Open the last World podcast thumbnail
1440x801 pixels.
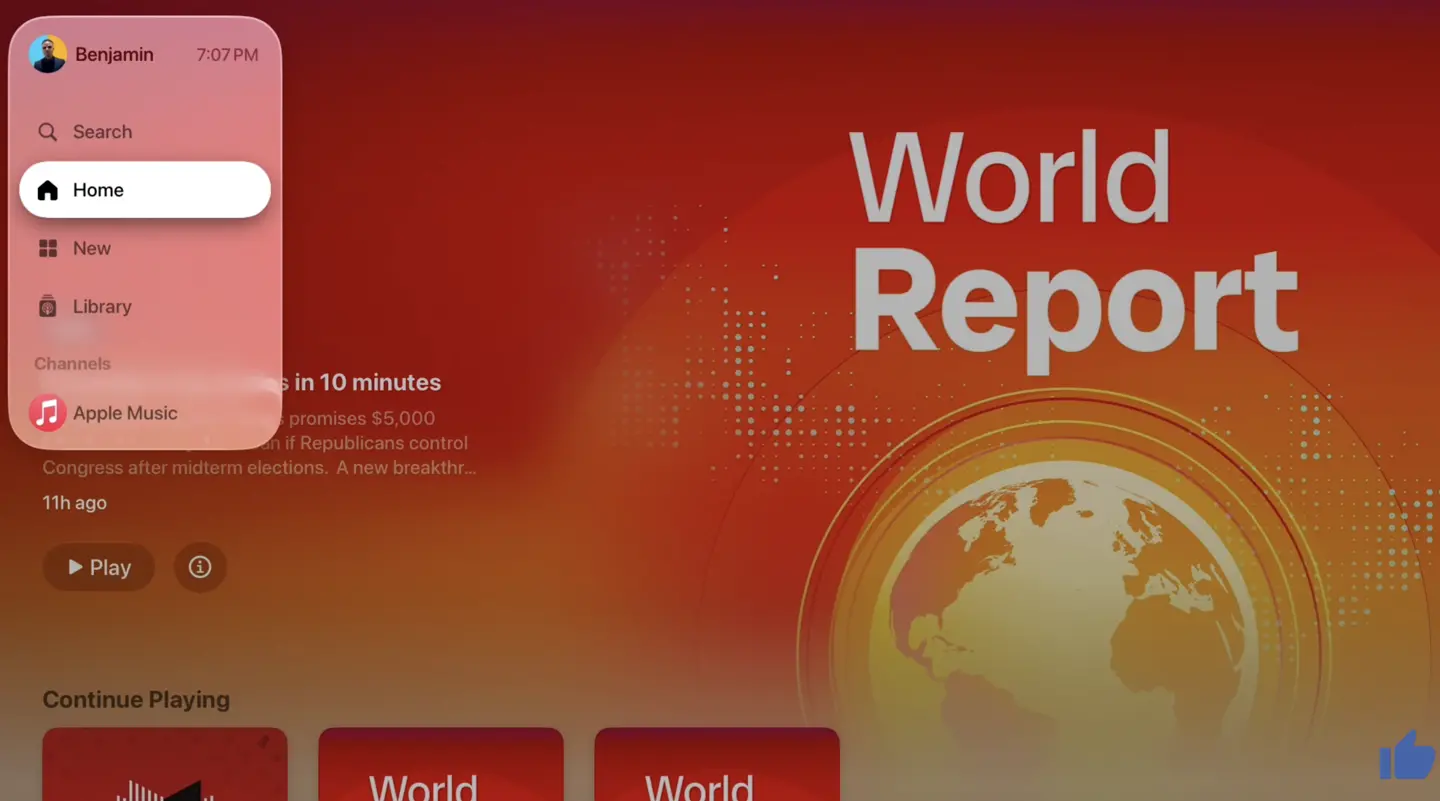click(717, 764)
